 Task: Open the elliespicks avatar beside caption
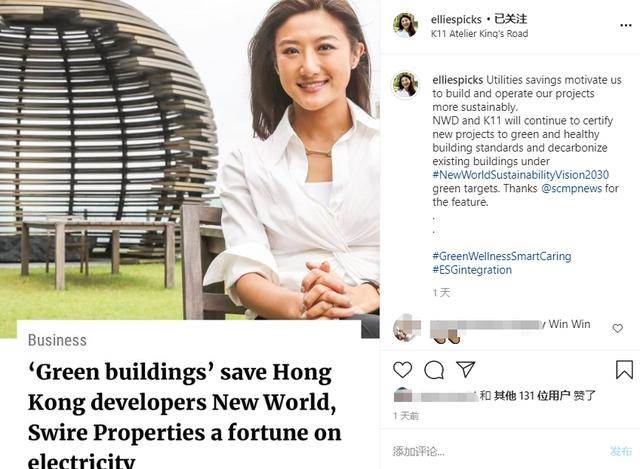[x=405, y=85]
